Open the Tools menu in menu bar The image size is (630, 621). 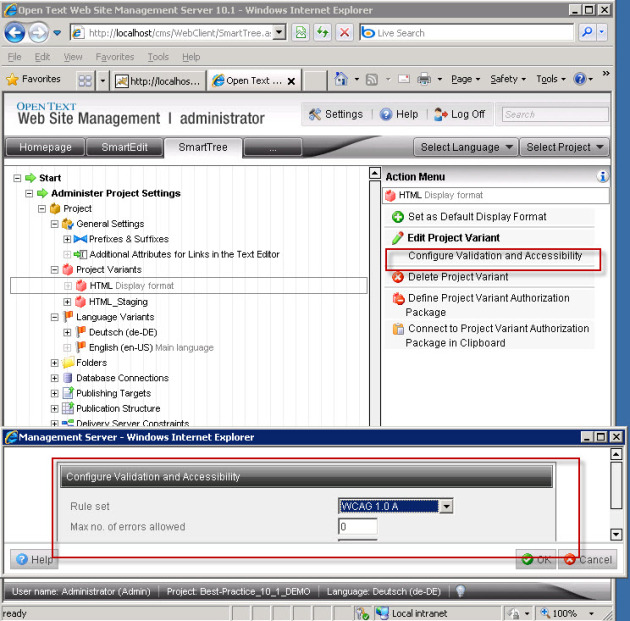(x=158, y=57)
